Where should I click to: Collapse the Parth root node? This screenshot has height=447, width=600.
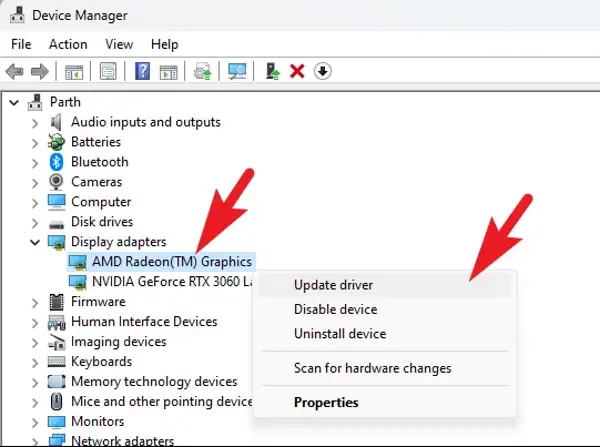pos(14,103)
